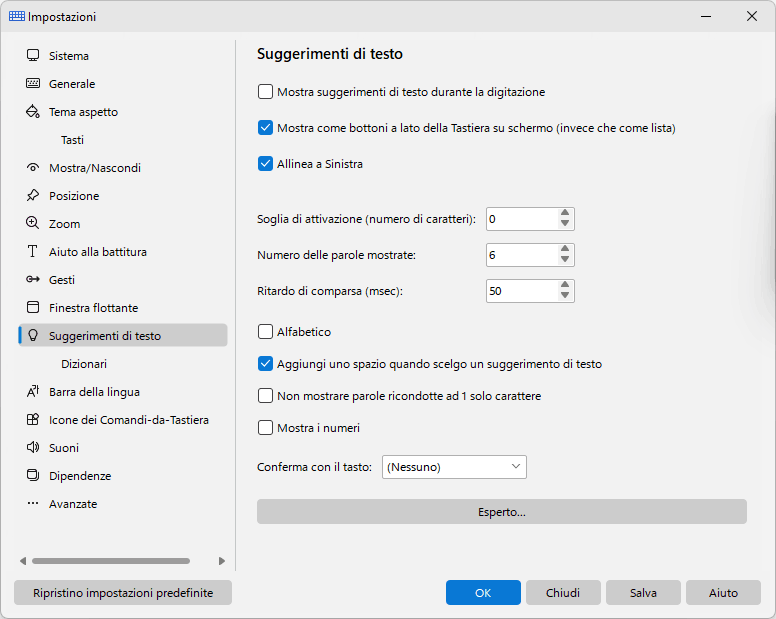Image resolution: width=776 pixels, height=619 pixels.
Task: Decrease Soglia di attivazione with down arrow
Action: 565,224
